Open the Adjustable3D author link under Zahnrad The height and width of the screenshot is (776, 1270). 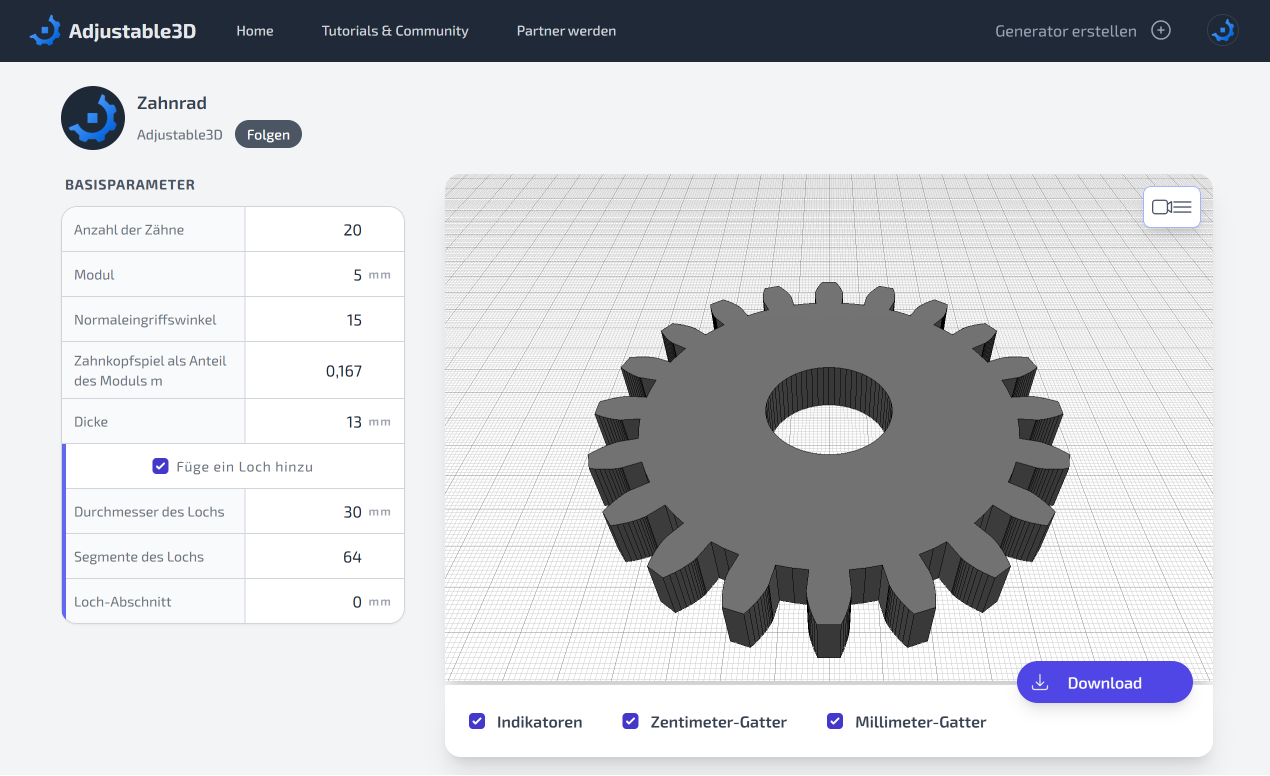point(180,135)
